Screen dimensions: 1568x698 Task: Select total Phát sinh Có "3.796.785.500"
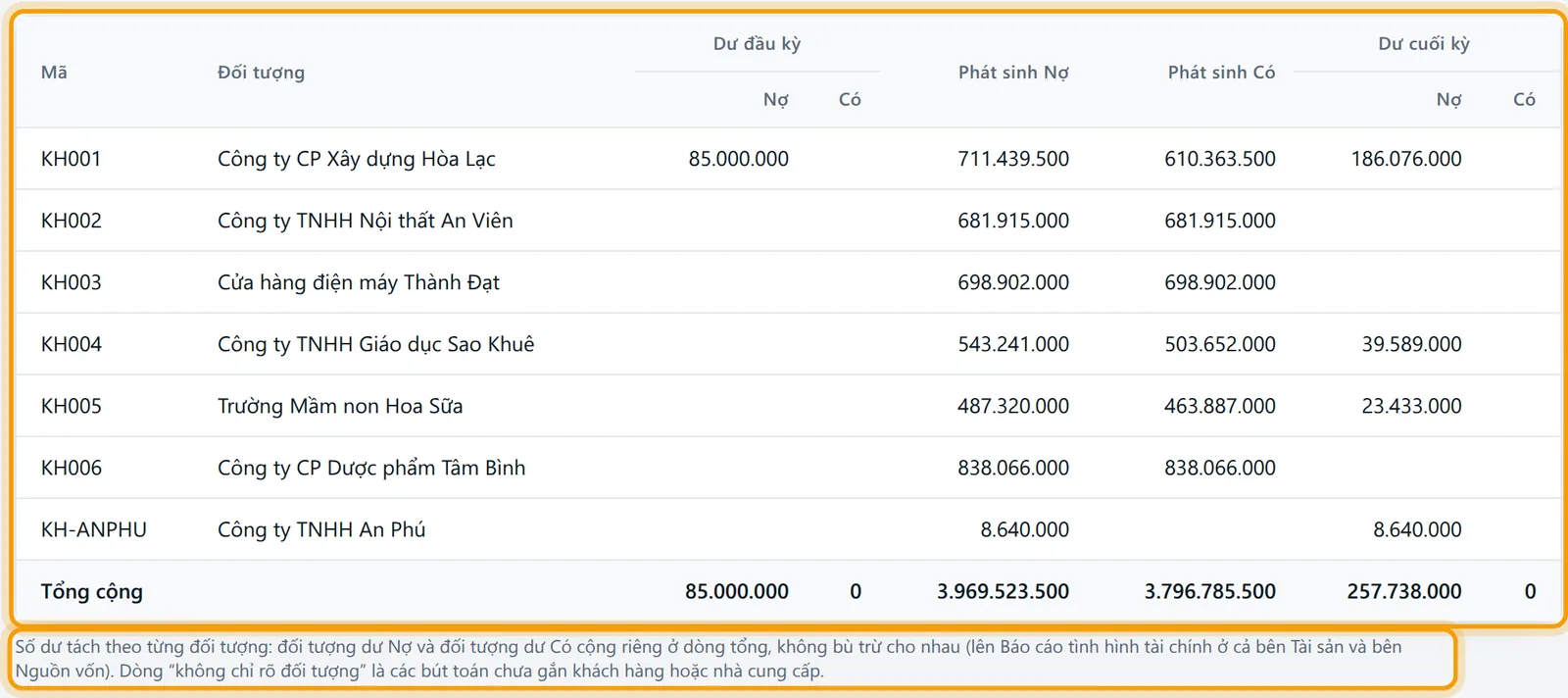pyautogui.click(x=1210, y=591)
